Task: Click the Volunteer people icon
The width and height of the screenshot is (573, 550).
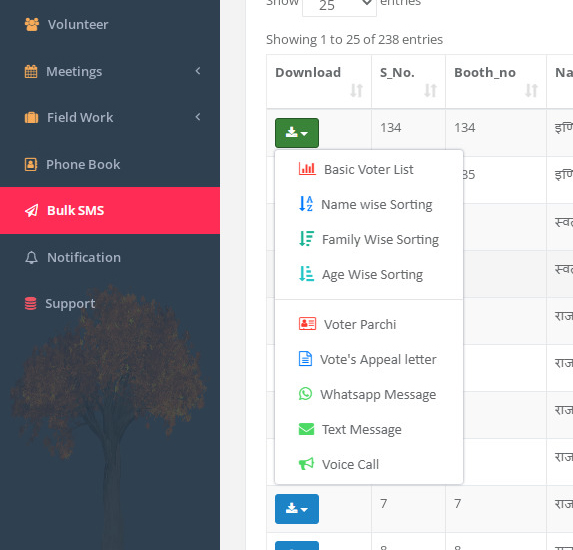Action: pyautogui.click(x=32, y=24)
